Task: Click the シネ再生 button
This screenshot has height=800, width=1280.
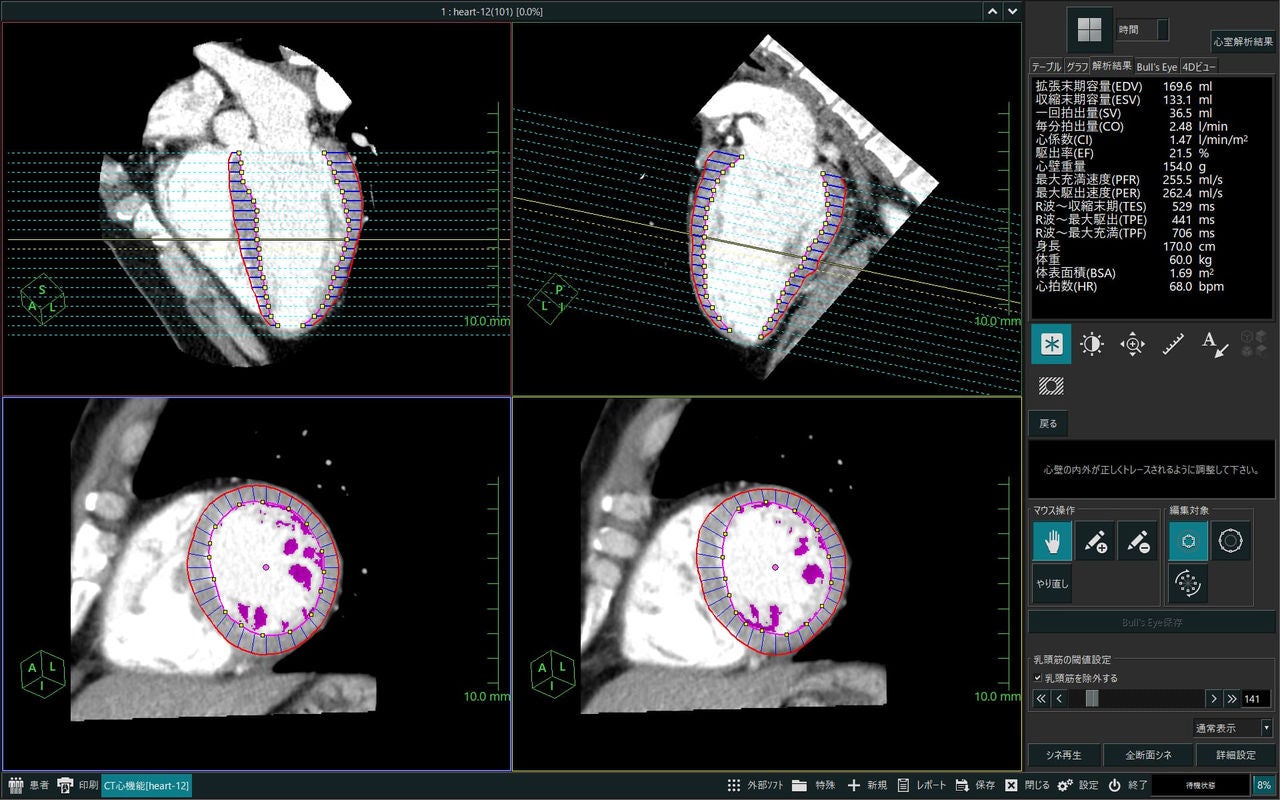Action: point(1065,755)
